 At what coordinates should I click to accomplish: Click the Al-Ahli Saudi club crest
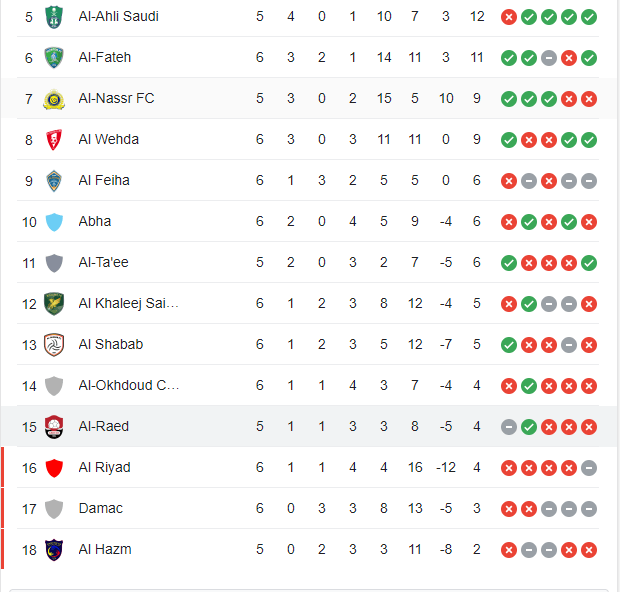[54, 17]
